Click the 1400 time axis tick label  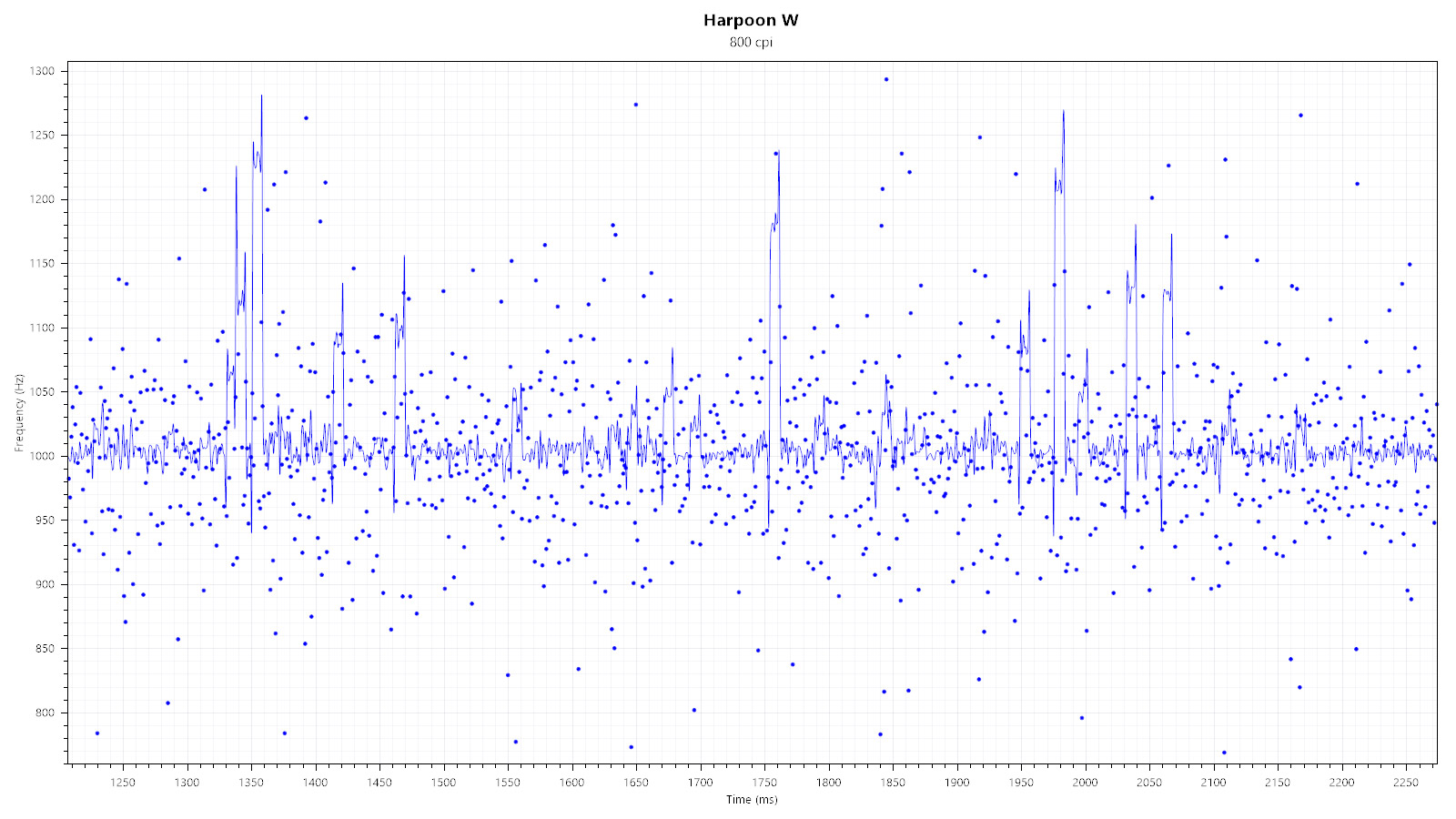coord(315,783)
